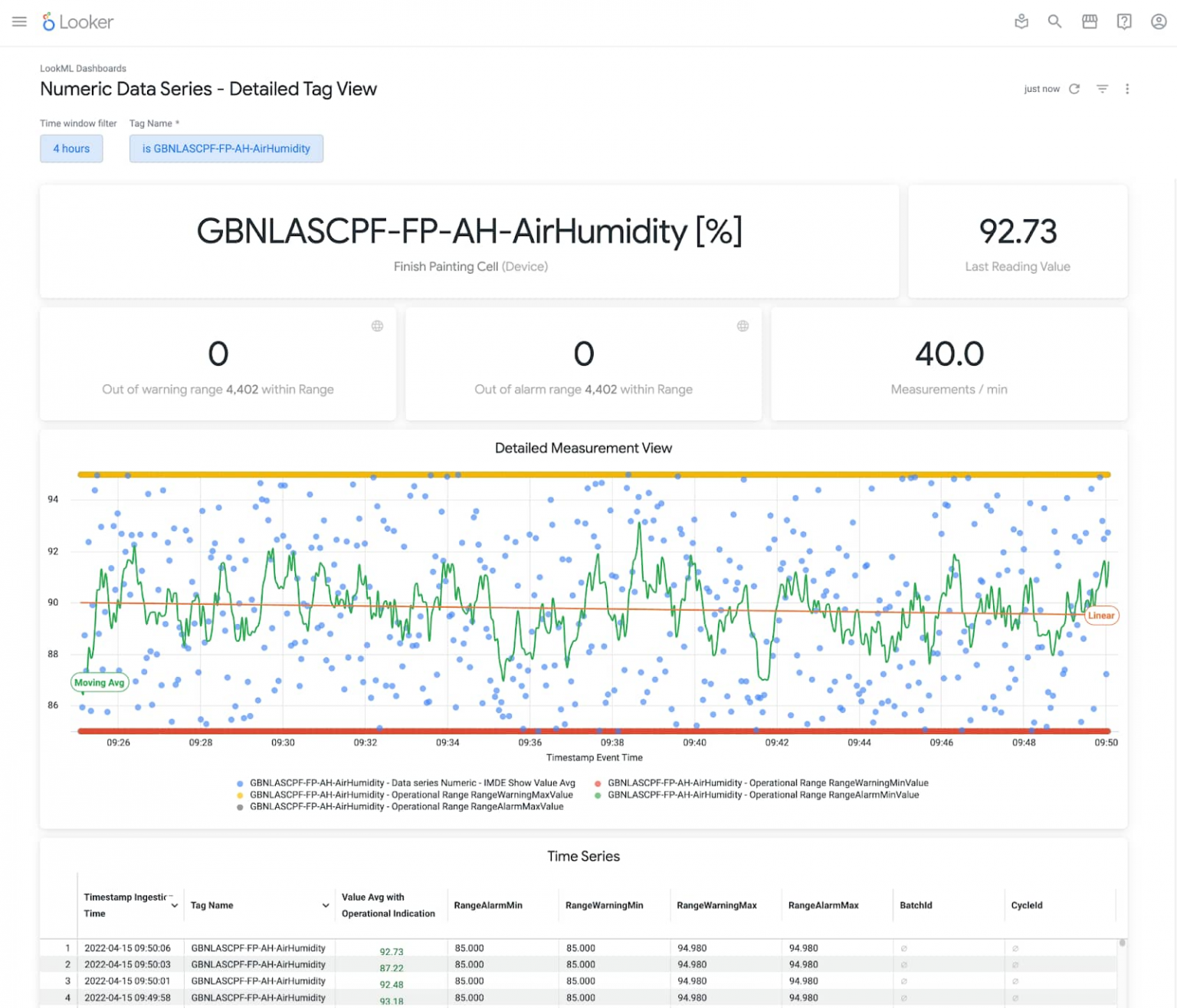Click the documentation/learning icon

pos(1021,21)
